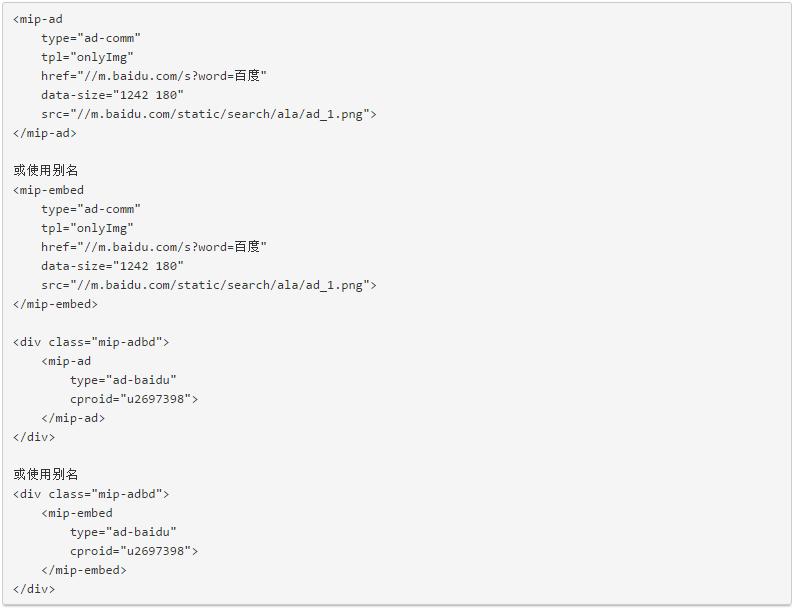Click tpl="onlyImg" inside the mip-embed block

click(x=87, y=228)
